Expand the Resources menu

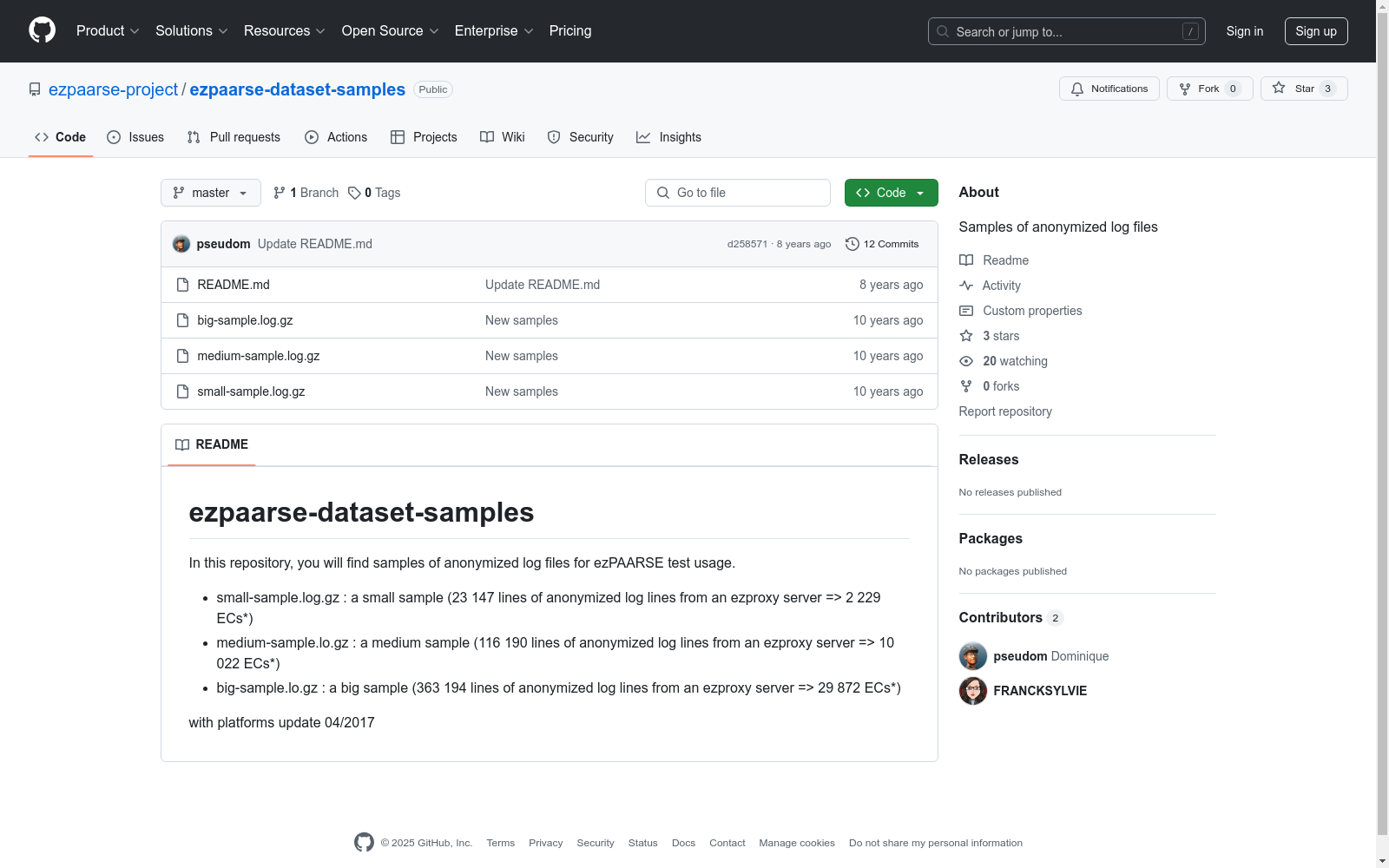(285, 31)
